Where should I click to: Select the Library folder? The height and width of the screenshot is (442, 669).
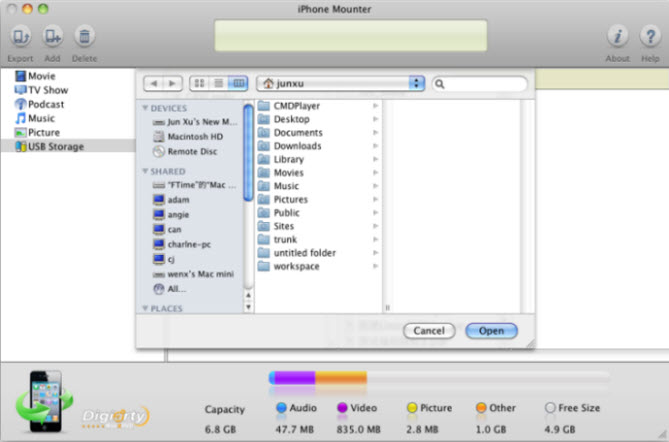coord(281,159)
